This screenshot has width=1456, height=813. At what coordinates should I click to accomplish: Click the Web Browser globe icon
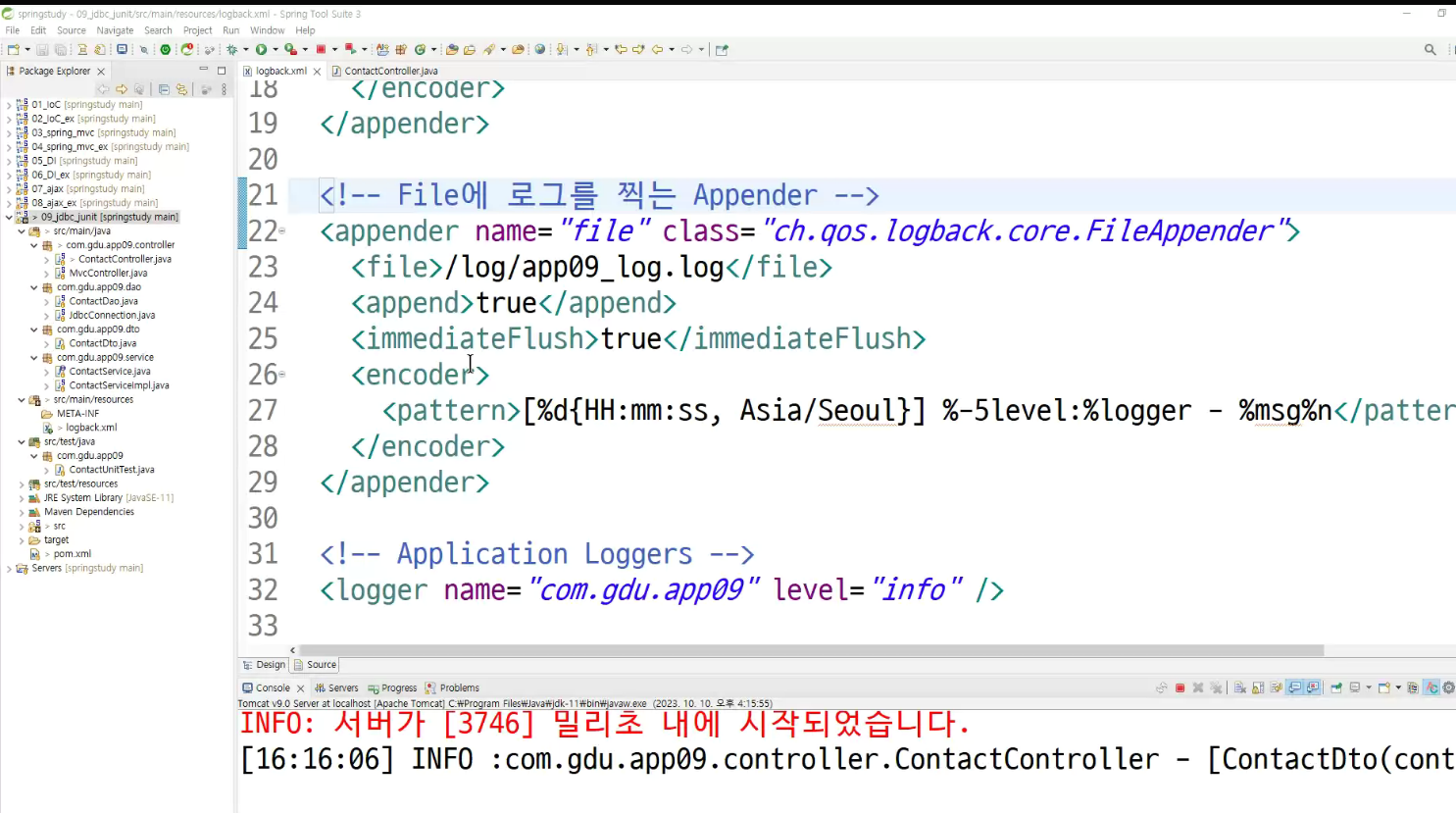(x=539, y=49)
